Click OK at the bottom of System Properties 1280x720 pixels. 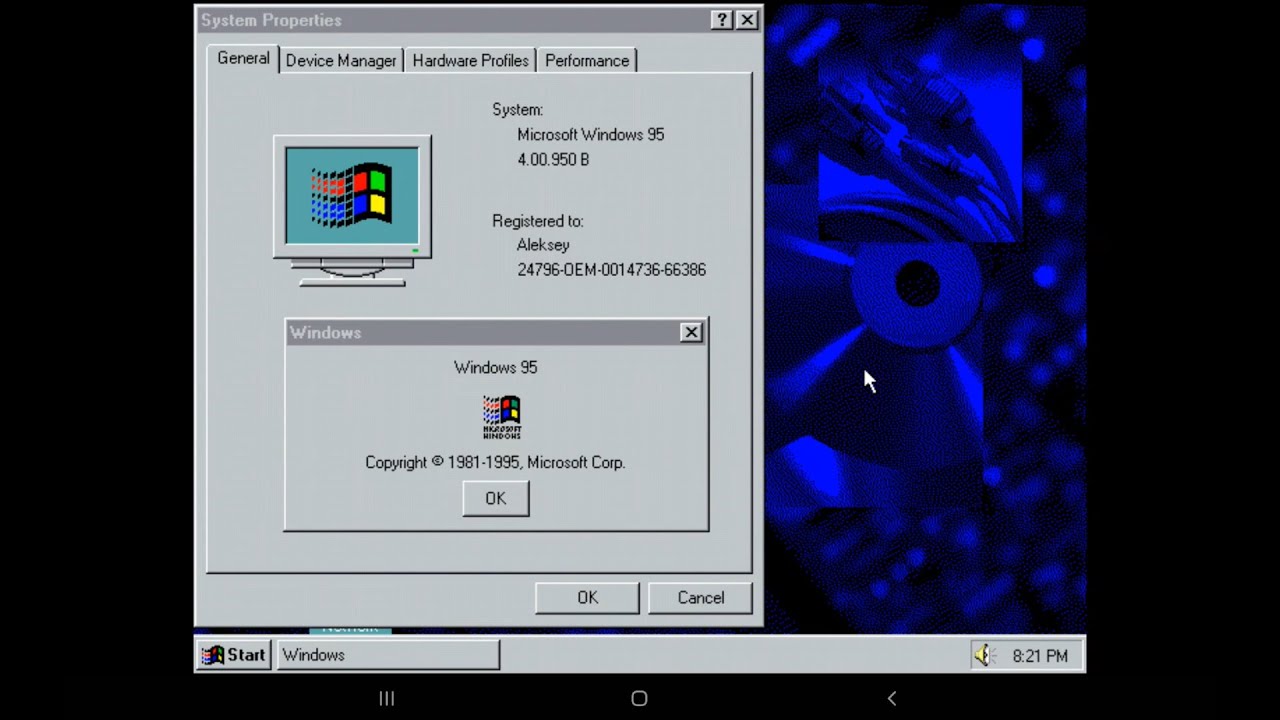587,597
